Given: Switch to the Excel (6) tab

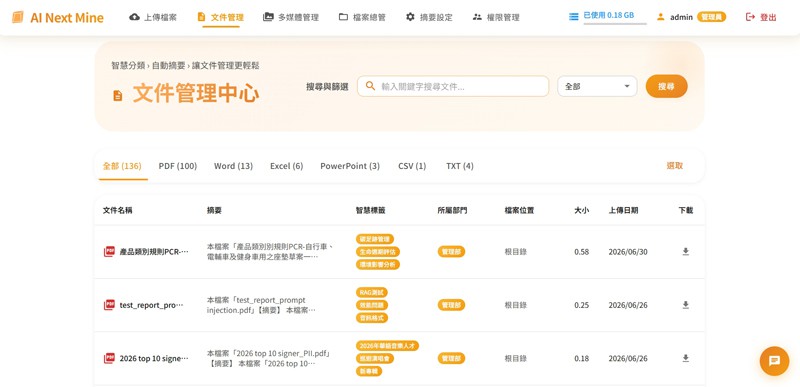Looking at the screenshot, I should 286,166.
